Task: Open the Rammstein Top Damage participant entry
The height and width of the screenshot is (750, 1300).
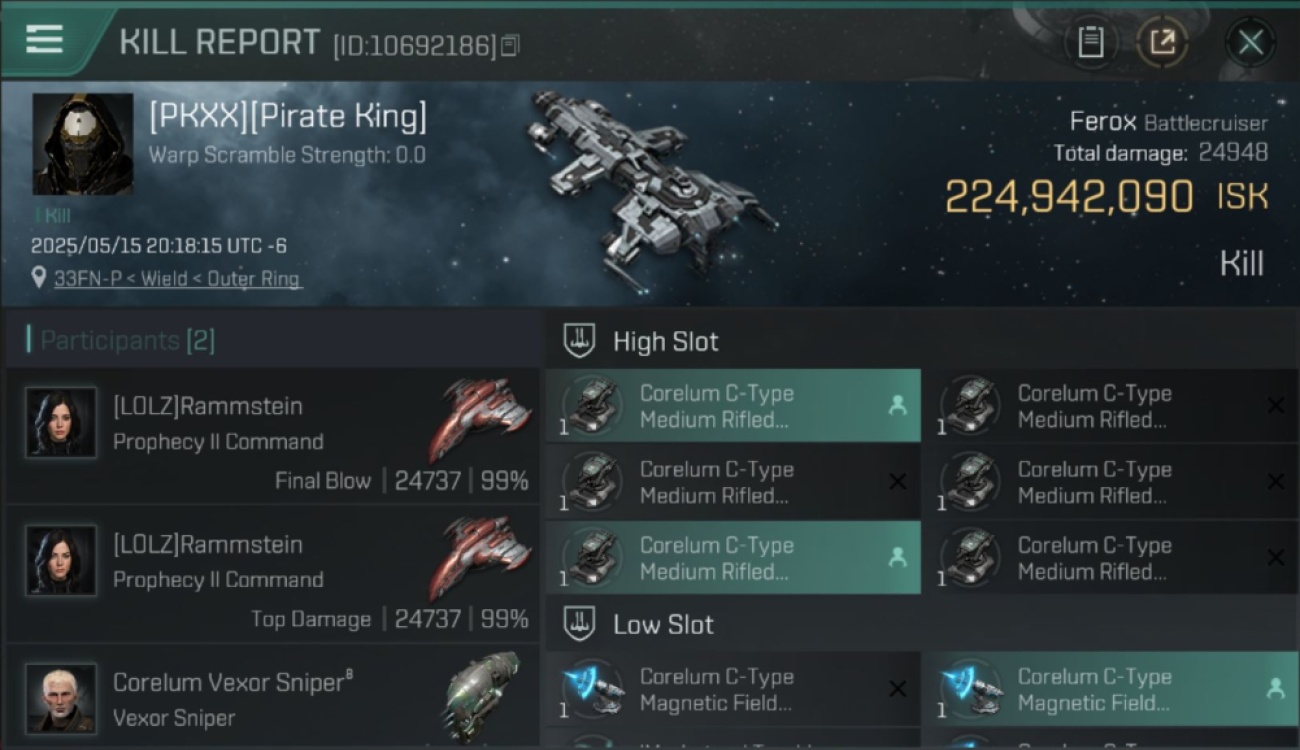Action: tap(272, 573)
